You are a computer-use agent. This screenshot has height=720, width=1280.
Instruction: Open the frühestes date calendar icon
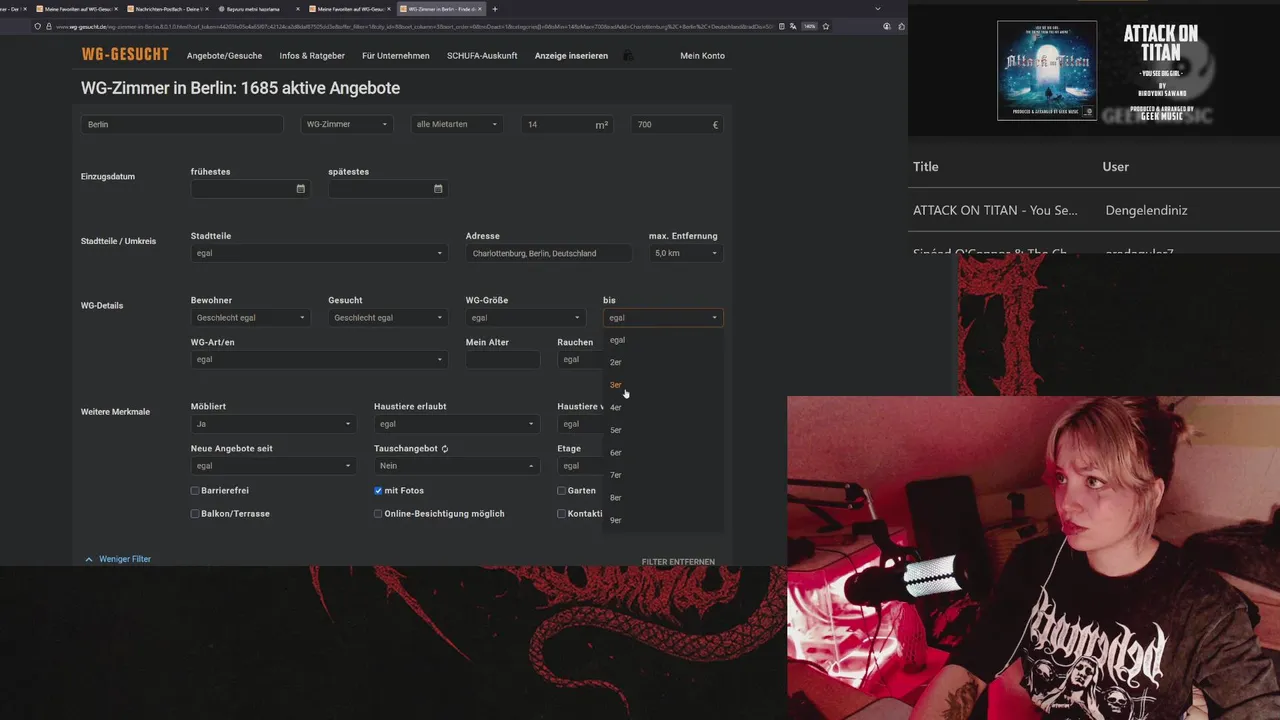[x=300, y=189]
